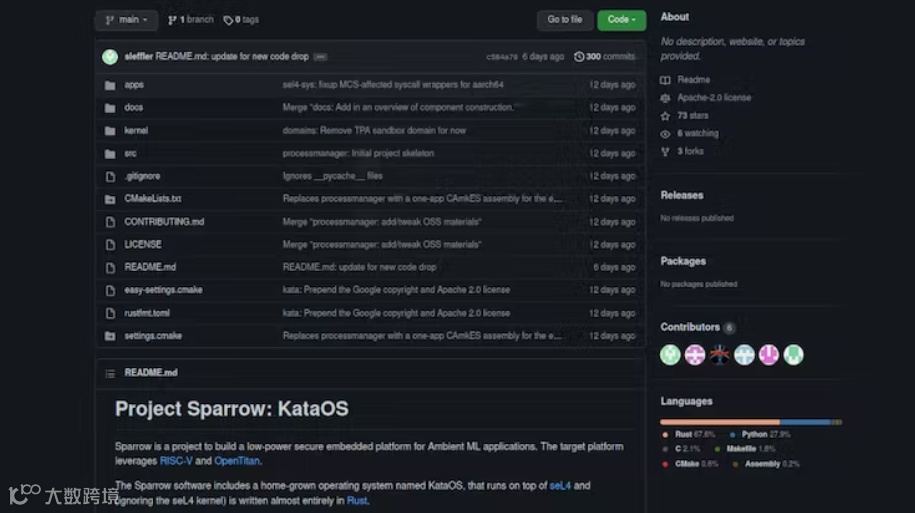Click the CONTRIBUTING.md file icon
This screenshot has width=915, height=513.
click(110, 222)
